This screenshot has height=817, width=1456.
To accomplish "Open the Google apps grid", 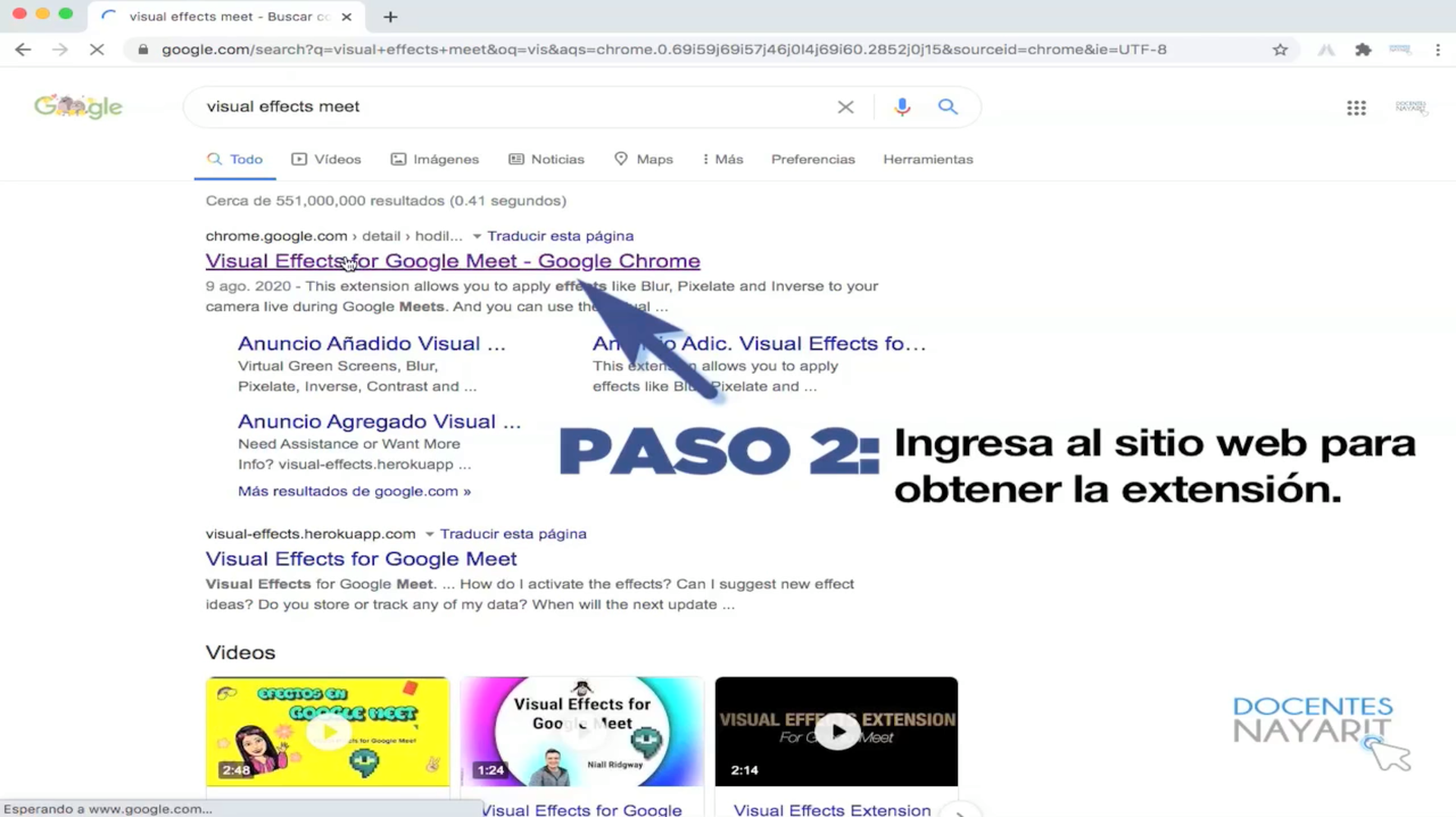I will coord(1356,108).
